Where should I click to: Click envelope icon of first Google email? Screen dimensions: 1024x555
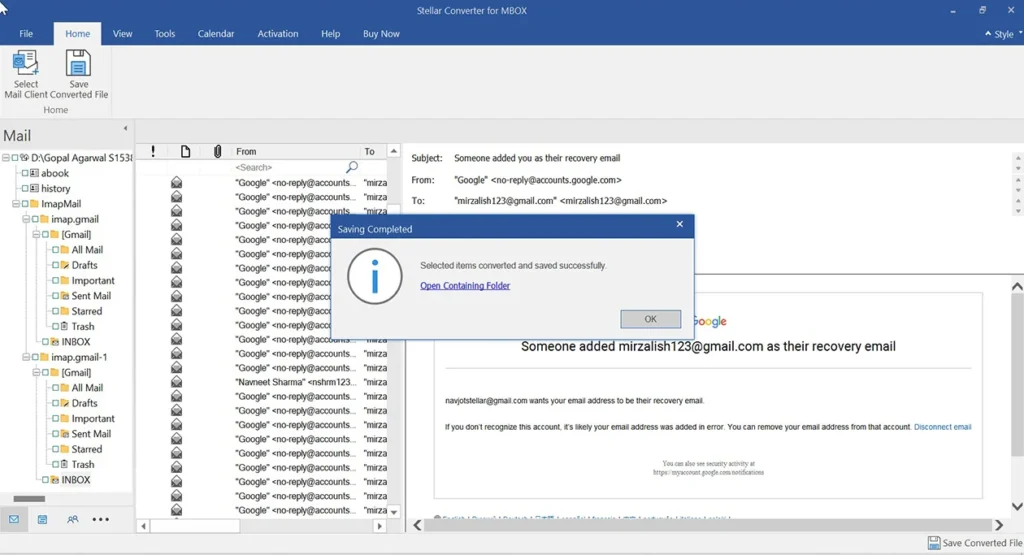pyautogui.click(x=176, y=182)
